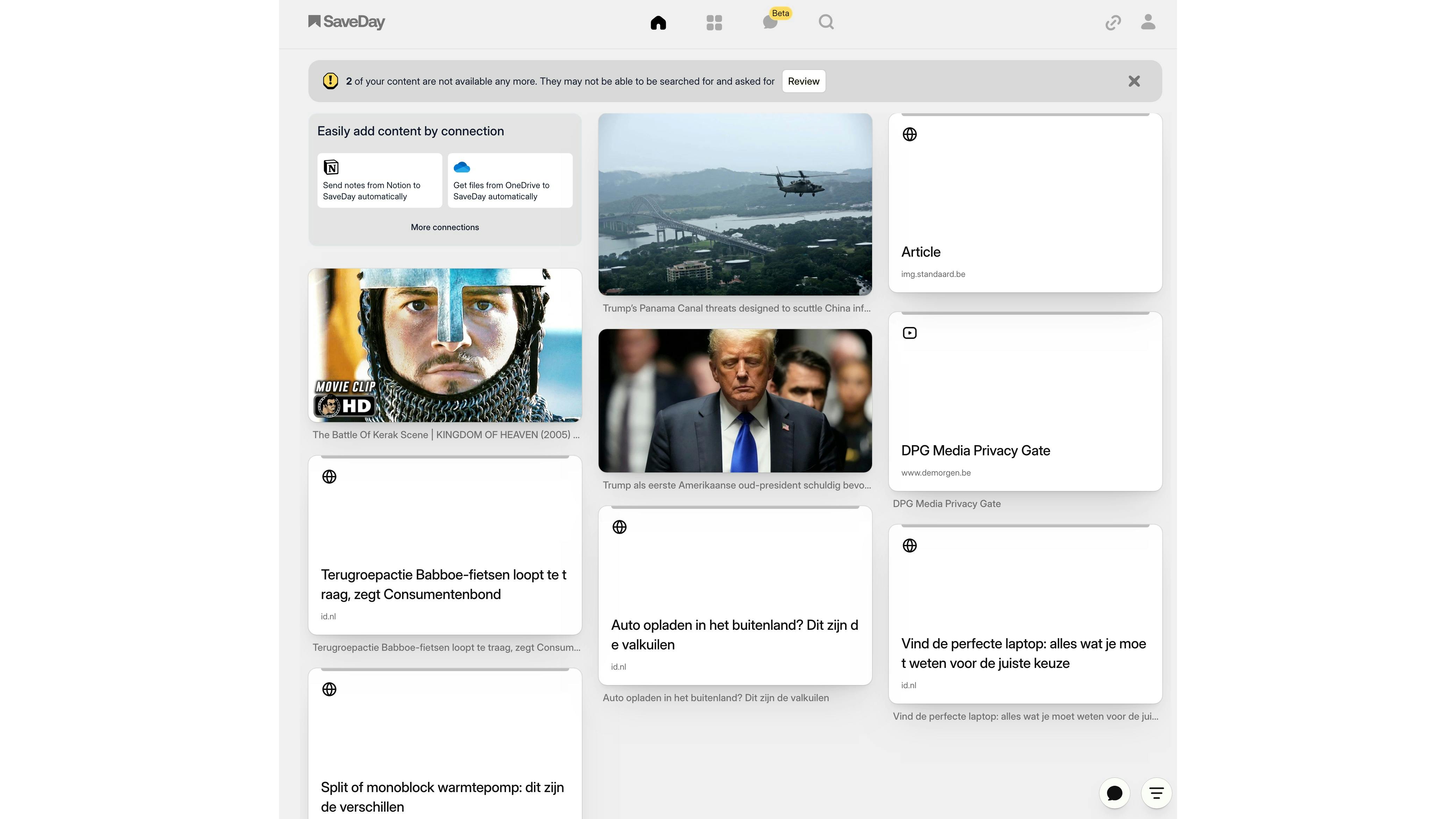
Task: Open the Panama Canal helicopter thumbnail
Action: click(735, 204)
